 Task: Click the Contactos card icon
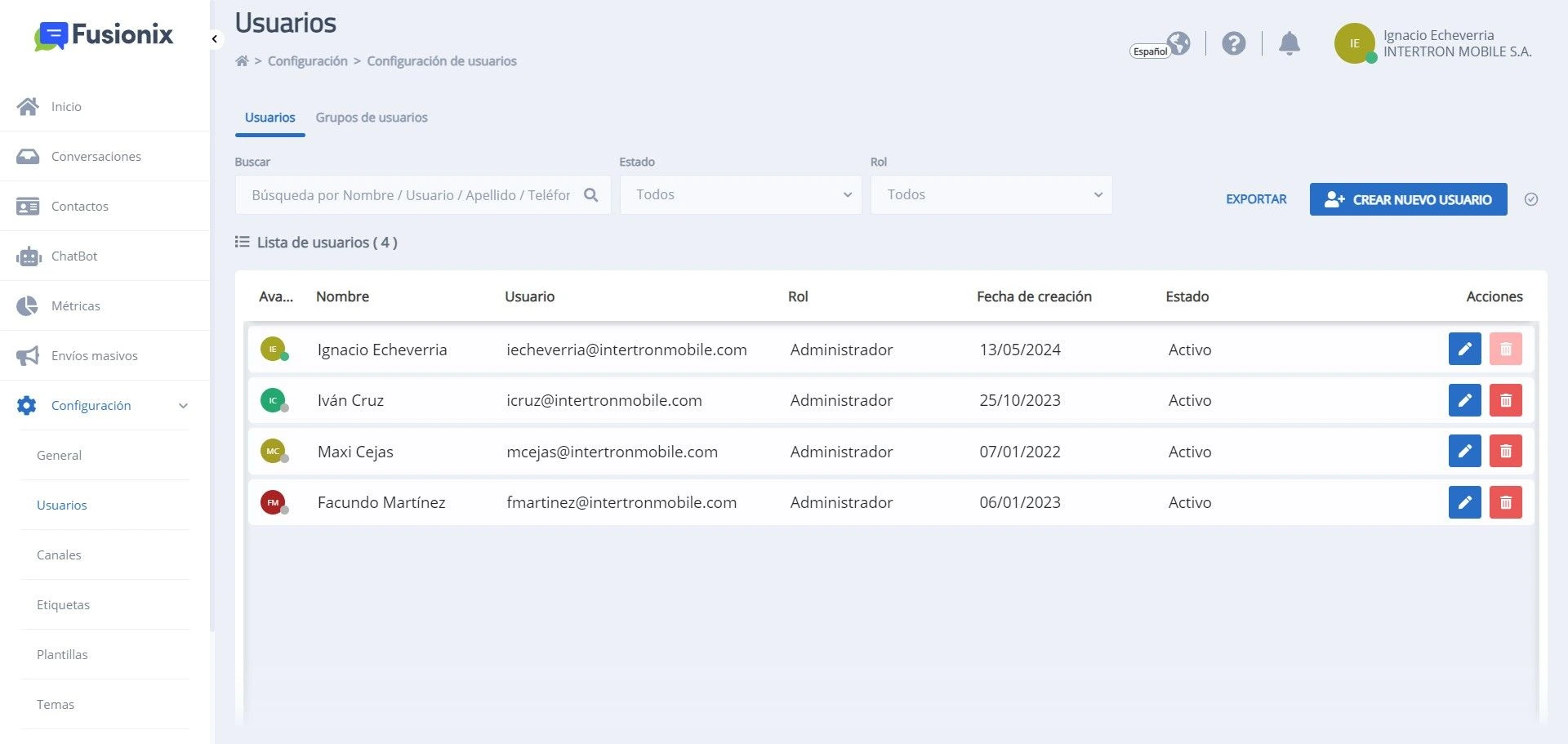pos(28,207)
